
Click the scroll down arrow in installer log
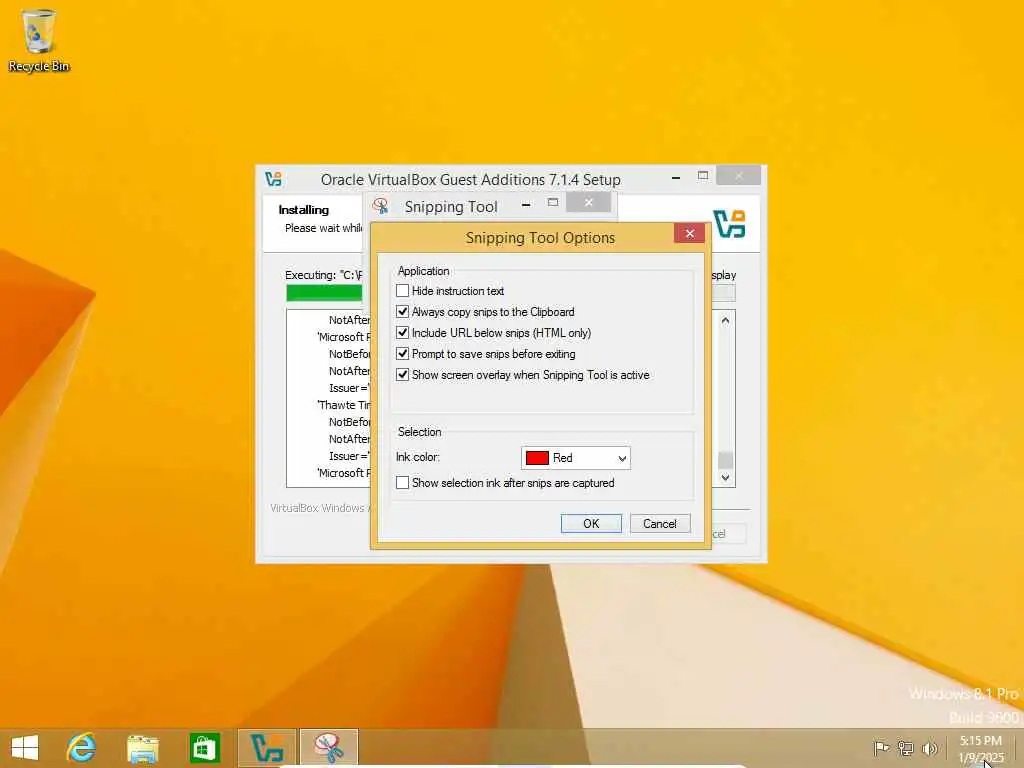(x=725, y=477)
